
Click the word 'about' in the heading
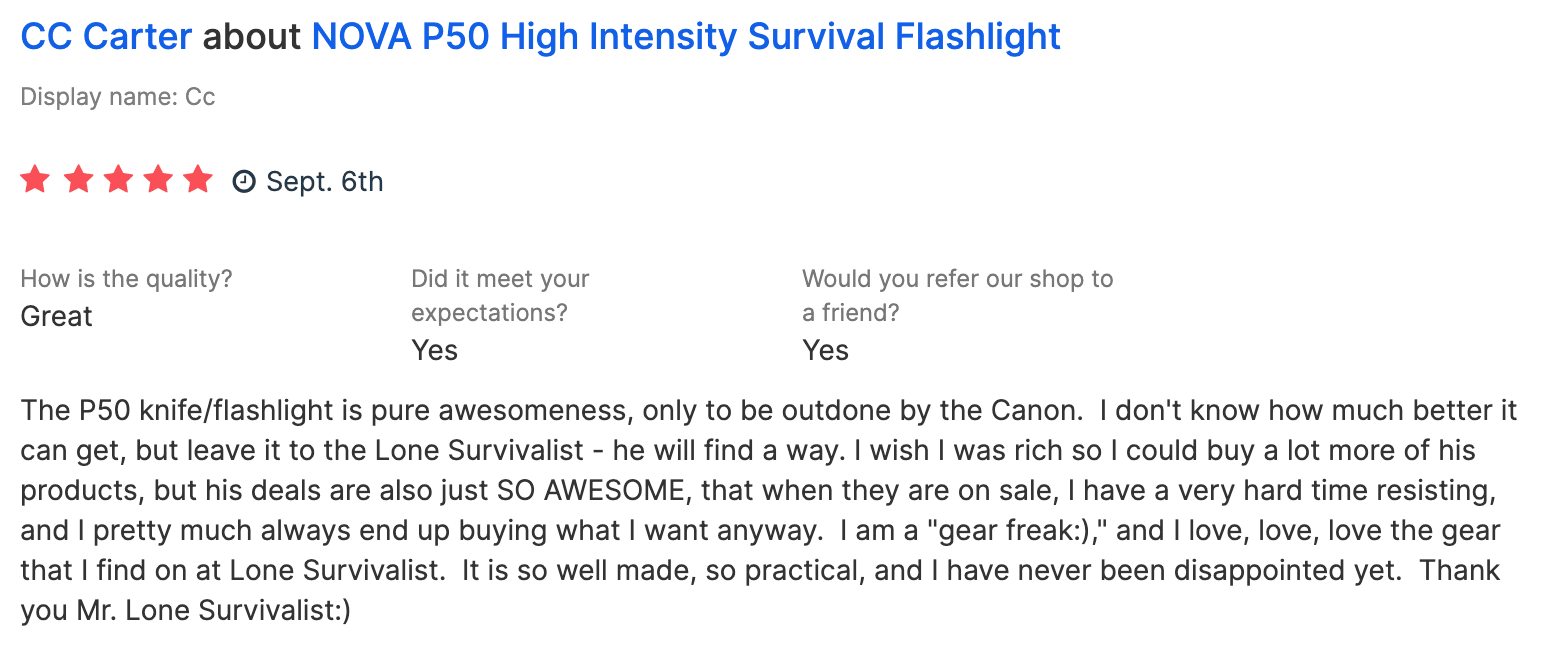tap(252, 37)
